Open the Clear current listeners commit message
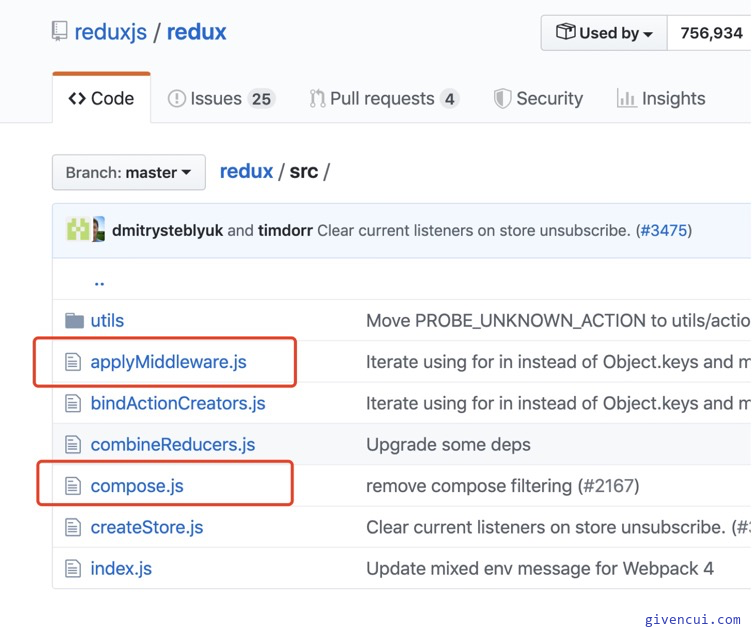The height and width of the screenshot is (638, 752). [x=473, y=230]
